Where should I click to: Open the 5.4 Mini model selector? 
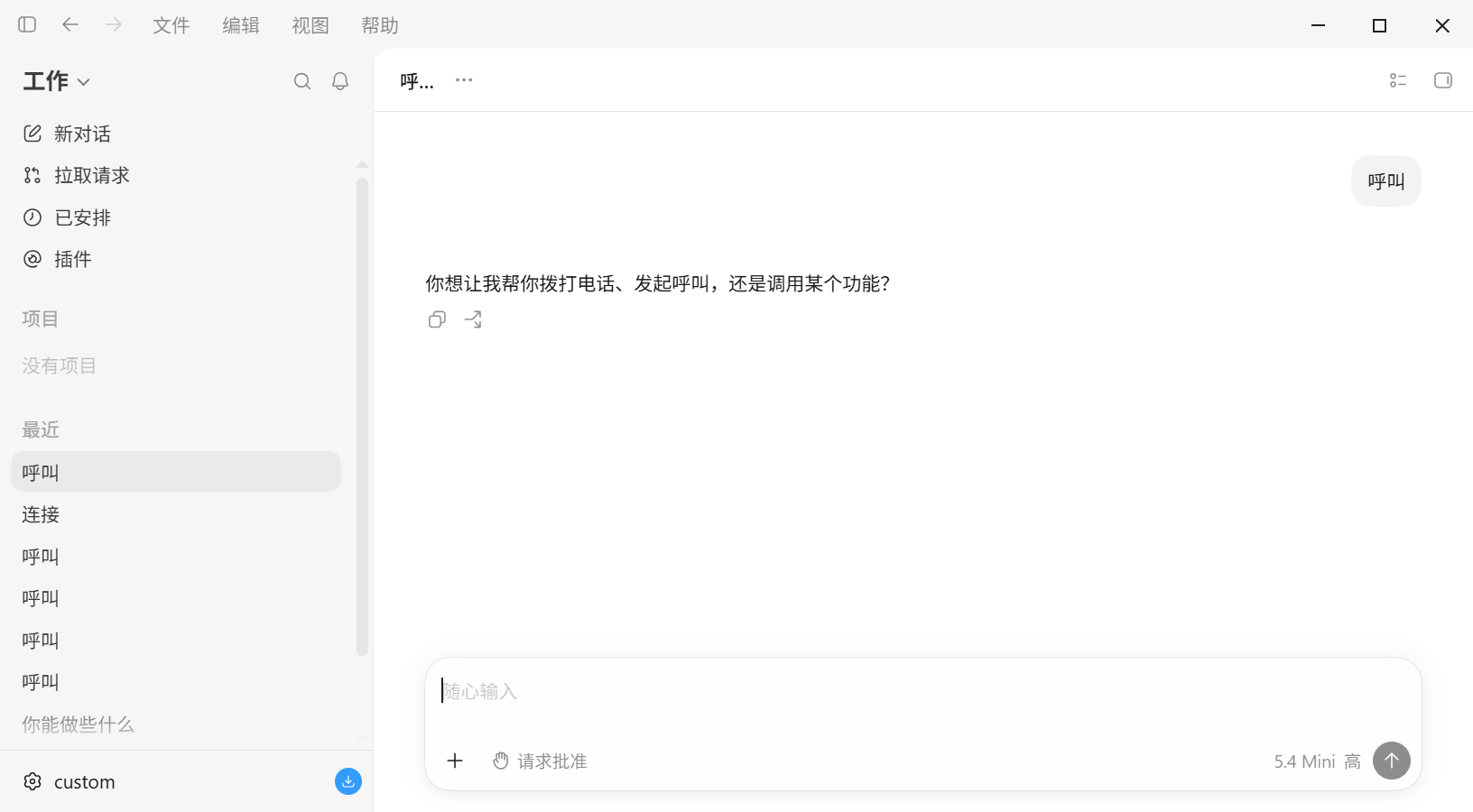coord(1317,761)
